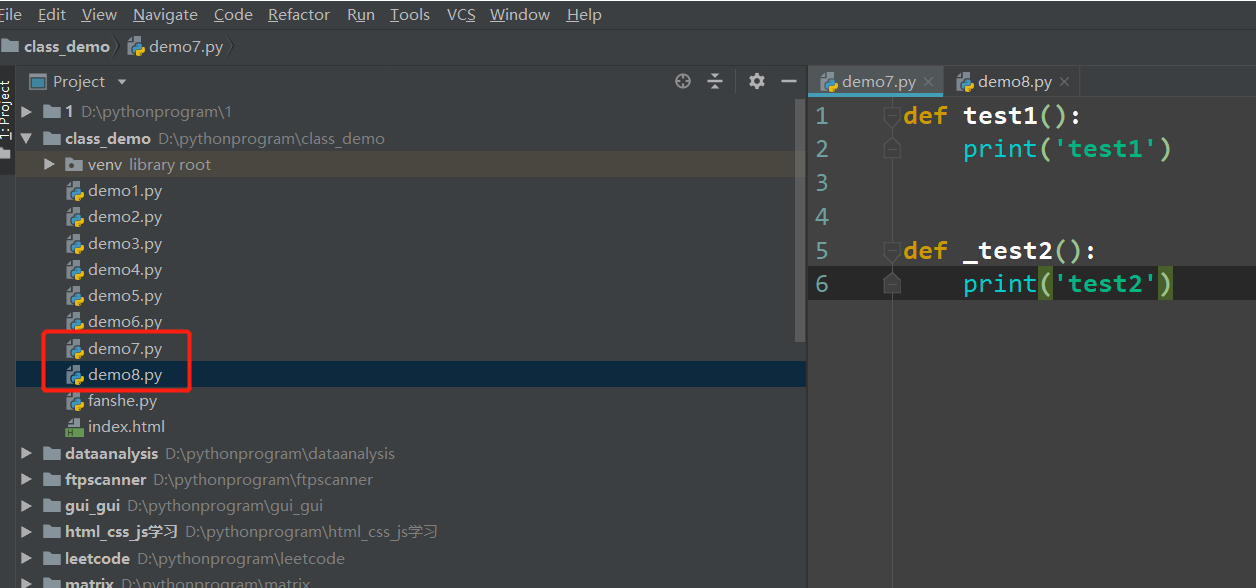Open the File menu
Screen dimensions: 1256x588
tap(10, 14)
